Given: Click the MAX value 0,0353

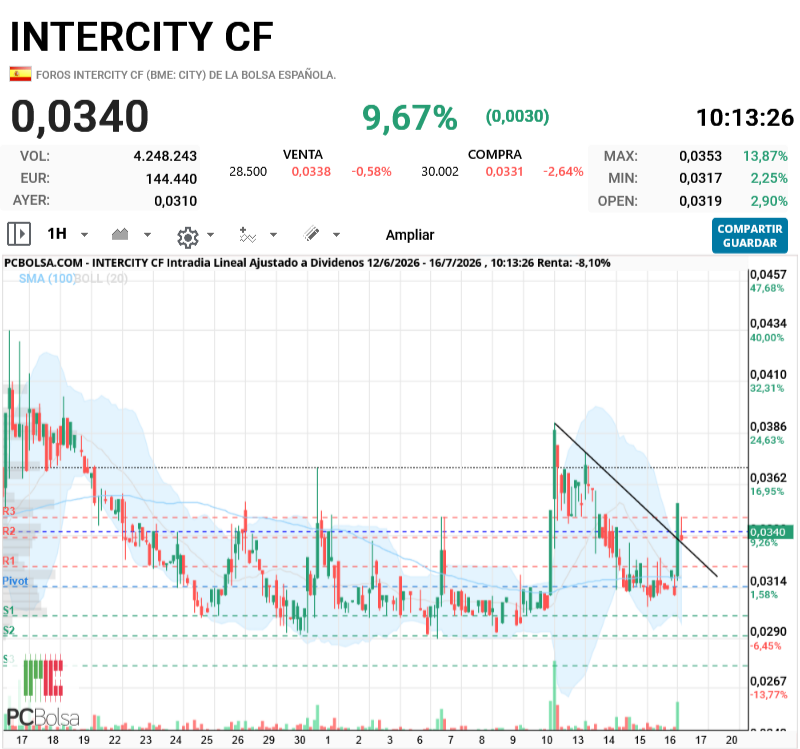Looking at the screenshot, I should 700,156.
